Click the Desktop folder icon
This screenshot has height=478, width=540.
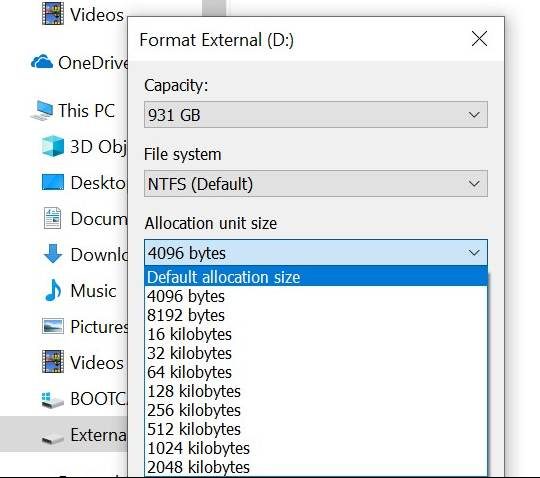point(53,182)
